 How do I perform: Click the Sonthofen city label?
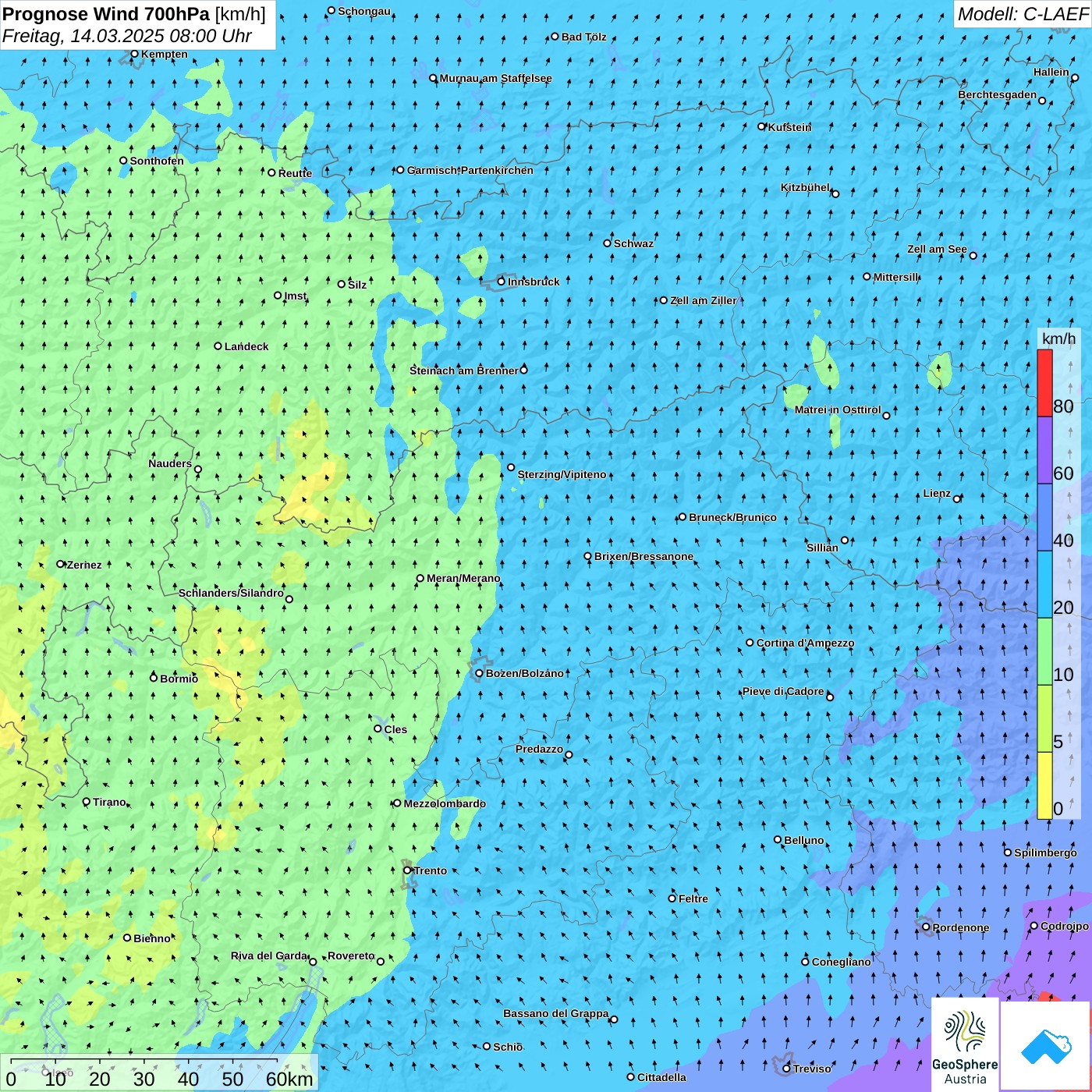click(157, 161)
